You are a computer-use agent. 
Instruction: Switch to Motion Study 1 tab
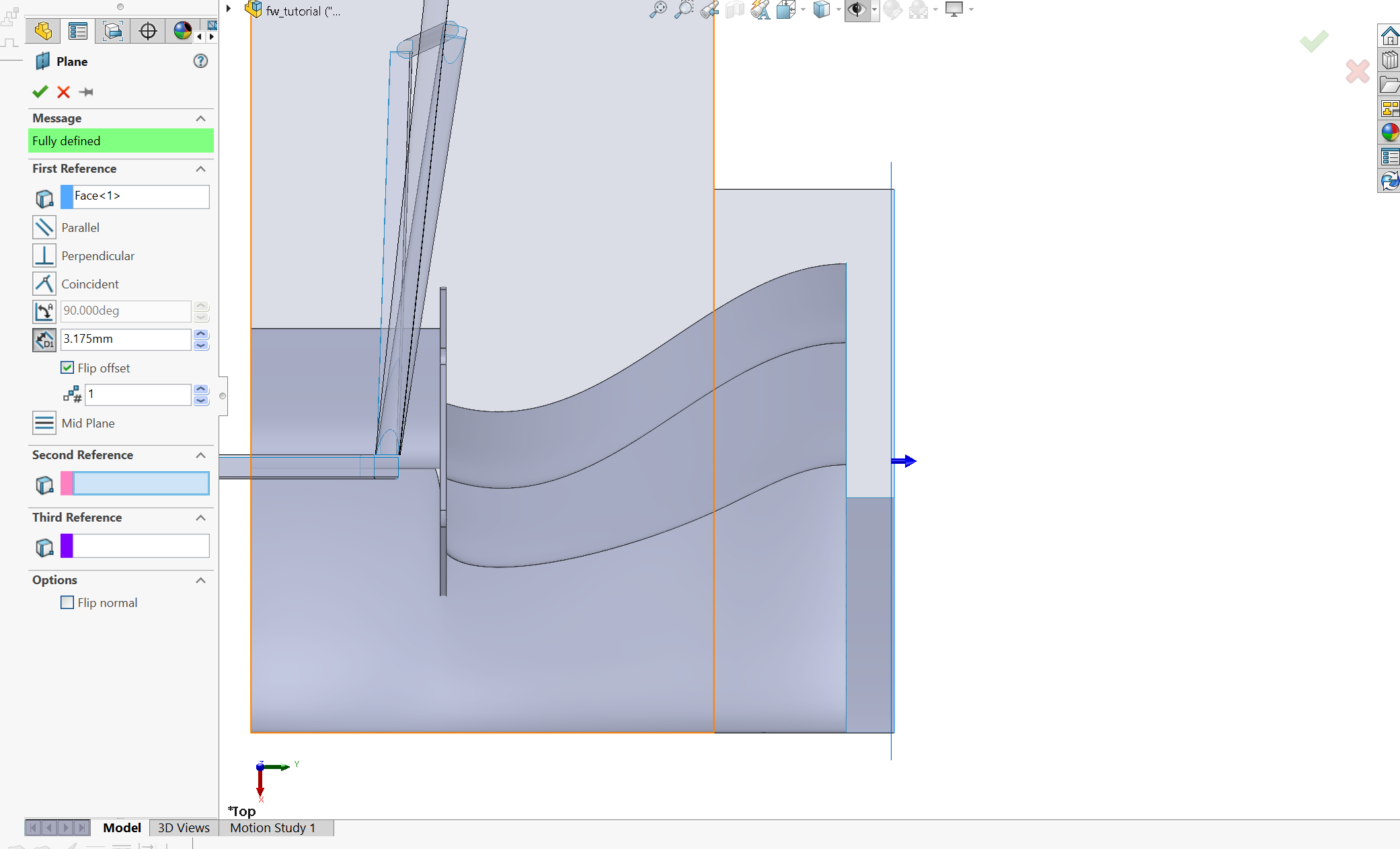coord(272,827)
